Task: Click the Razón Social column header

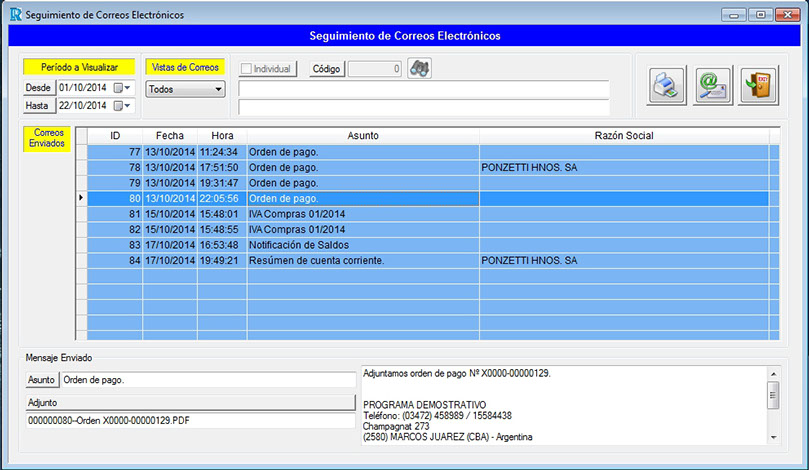Action: (x=623, y=135)
